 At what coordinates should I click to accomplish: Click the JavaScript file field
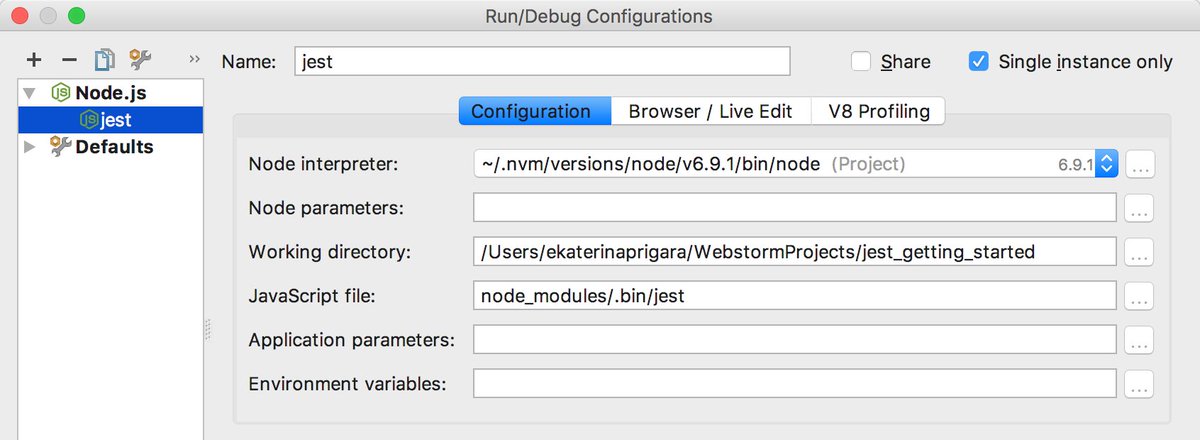point(795,296)
